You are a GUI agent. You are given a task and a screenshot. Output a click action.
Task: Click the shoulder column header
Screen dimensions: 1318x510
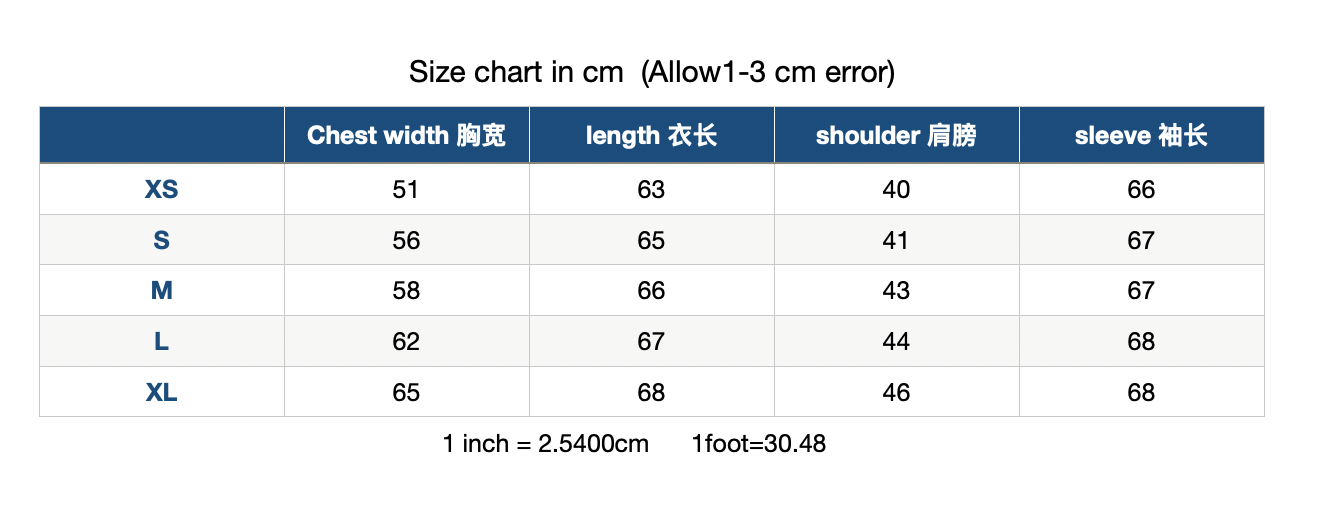point(896,135)
